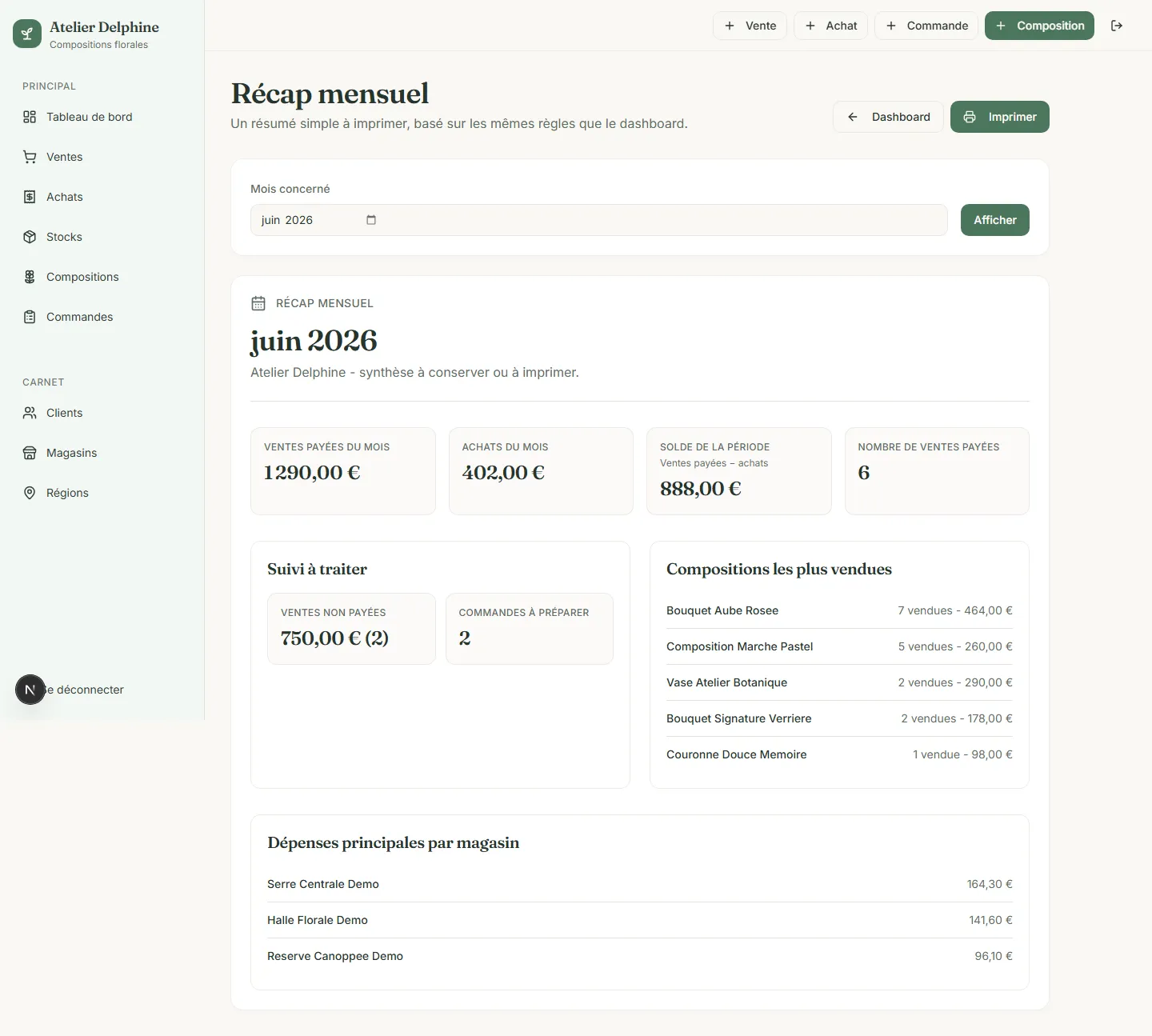Click the Afficher button

995,220
